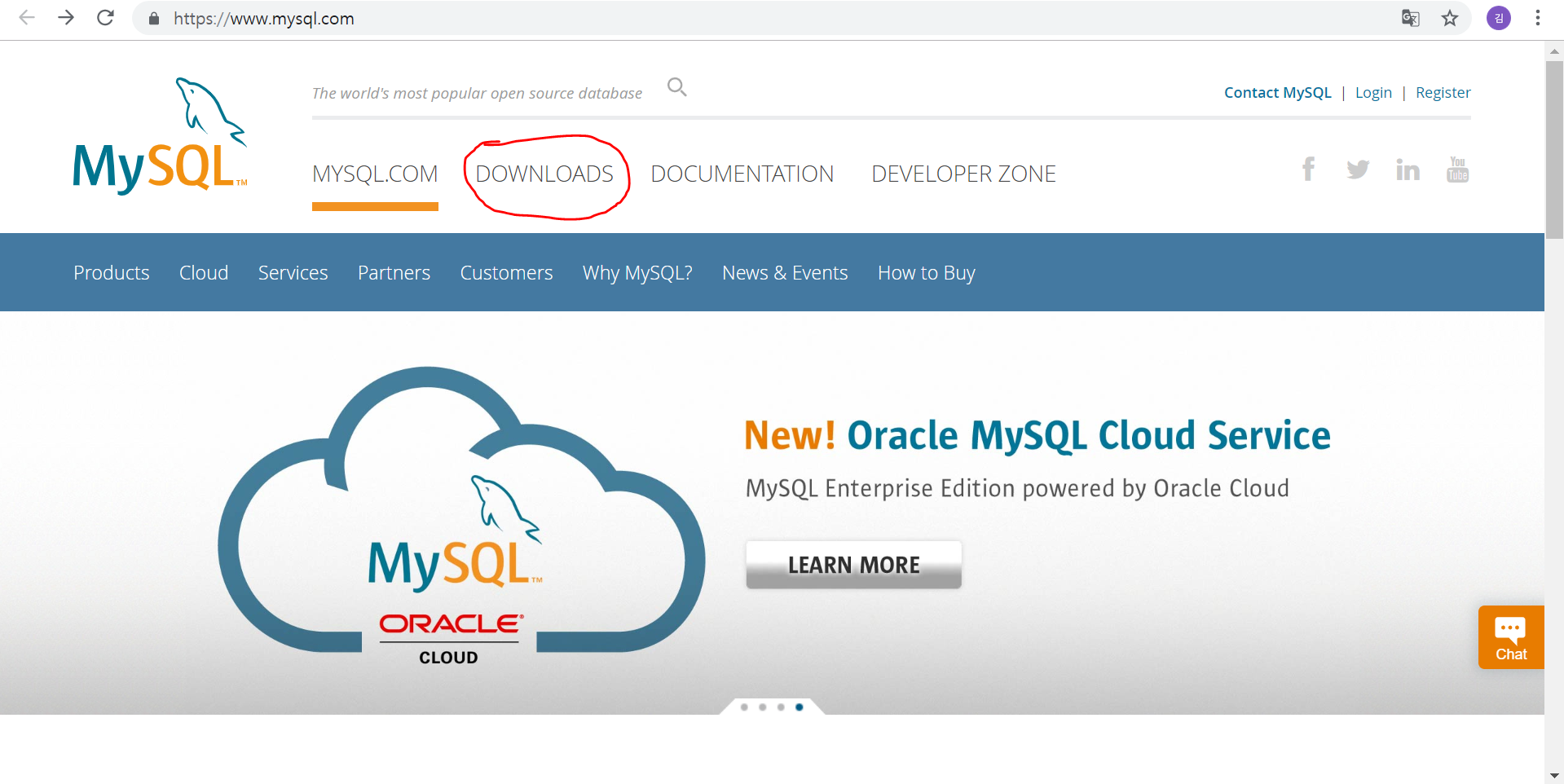
Task: Open the DOWNLOADS tab
Action: click(x=544, y=174)
